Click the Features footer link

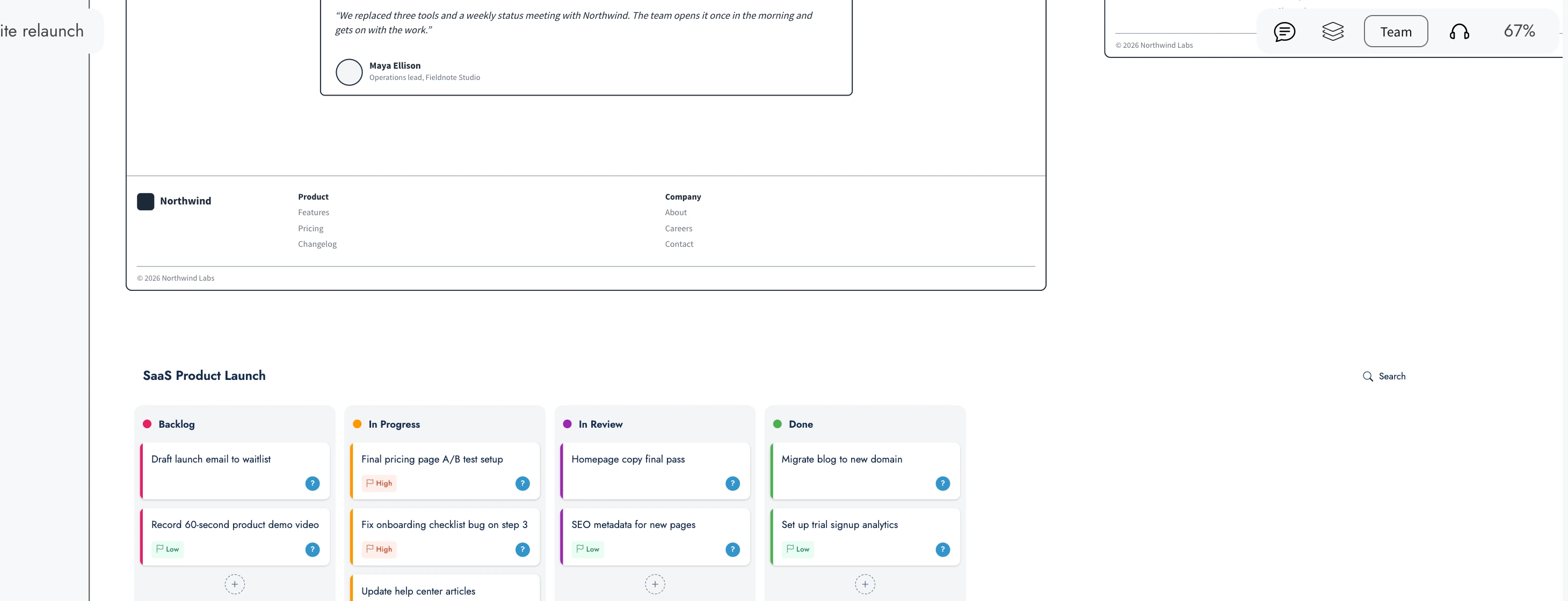314,212
